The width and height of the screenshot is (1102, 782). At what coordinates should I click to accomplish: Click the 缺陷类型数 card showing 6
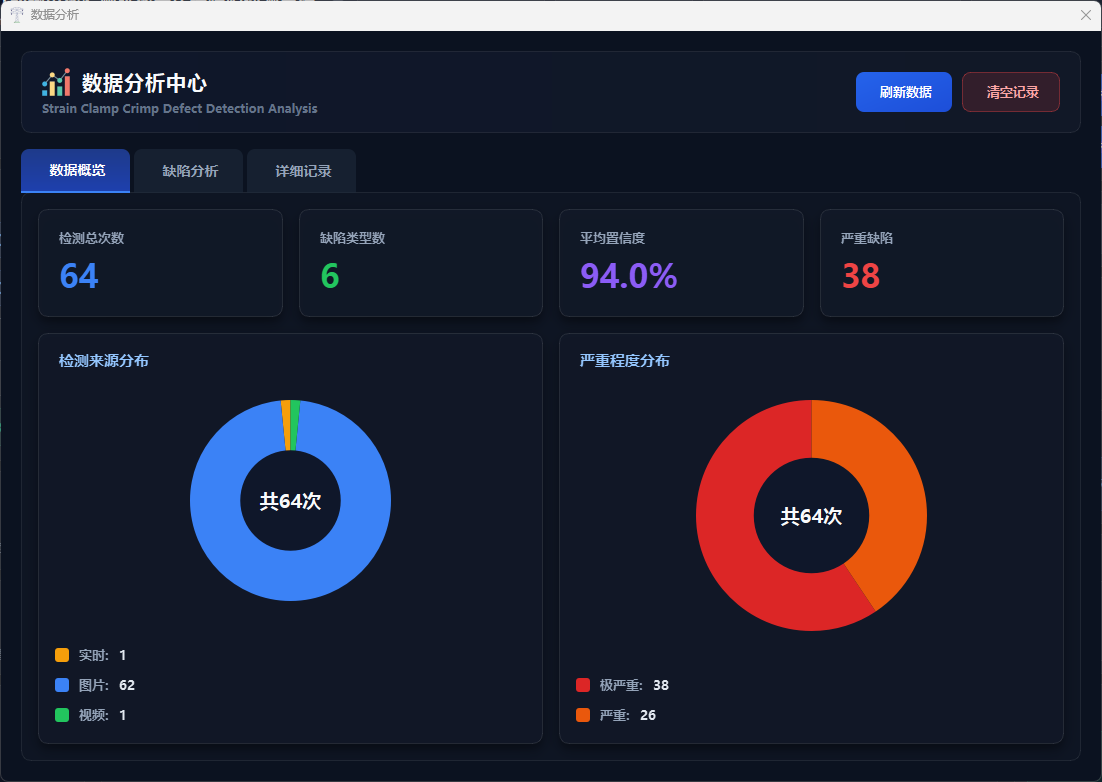click(x=420, y=263)
